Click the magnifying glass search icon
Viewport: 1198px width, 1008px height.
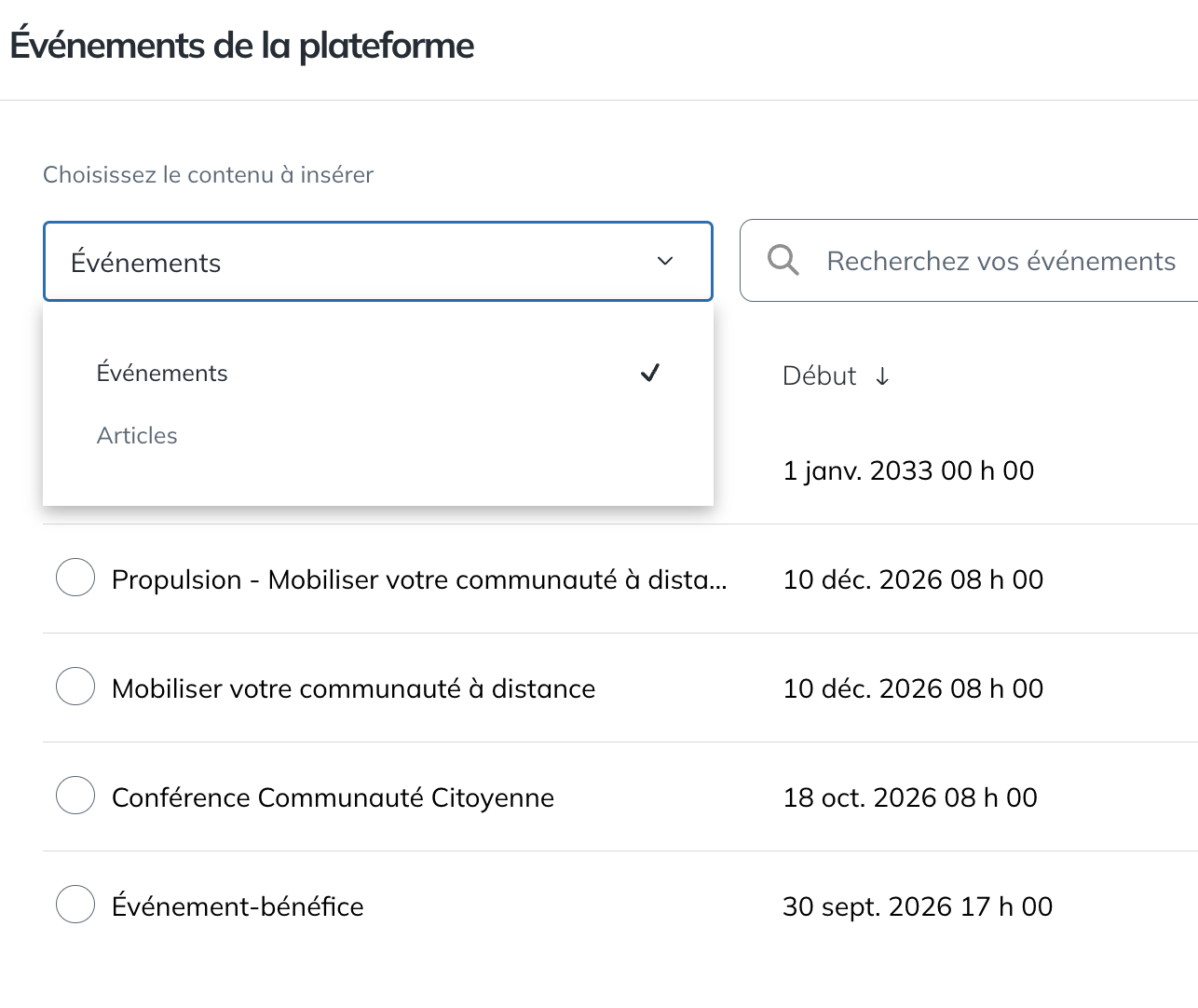[783, 261]
